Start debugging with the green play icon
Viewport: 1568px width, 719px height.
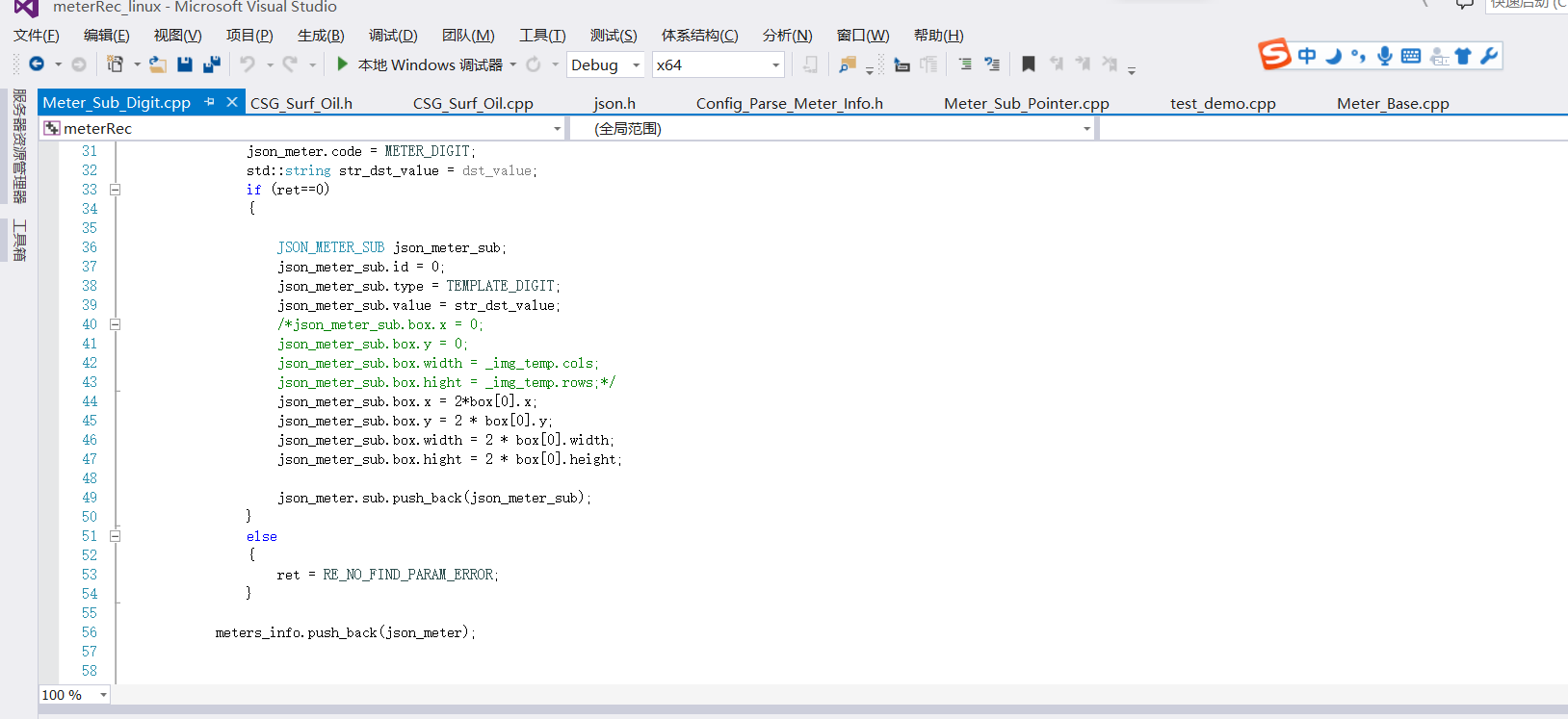pos(342,64)
